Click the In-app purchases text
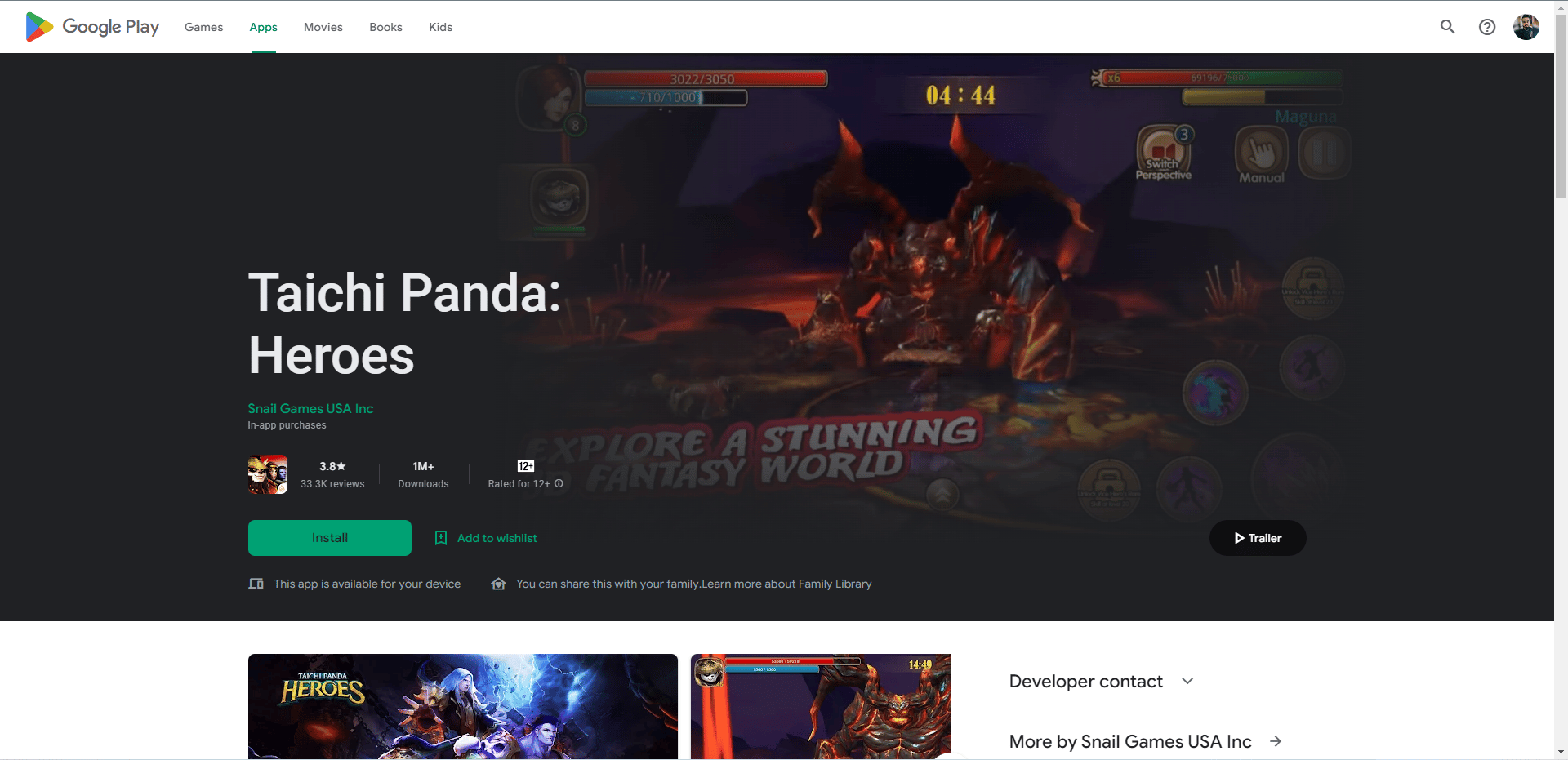This screenshot has height=760, width=1568. [287, 425]
